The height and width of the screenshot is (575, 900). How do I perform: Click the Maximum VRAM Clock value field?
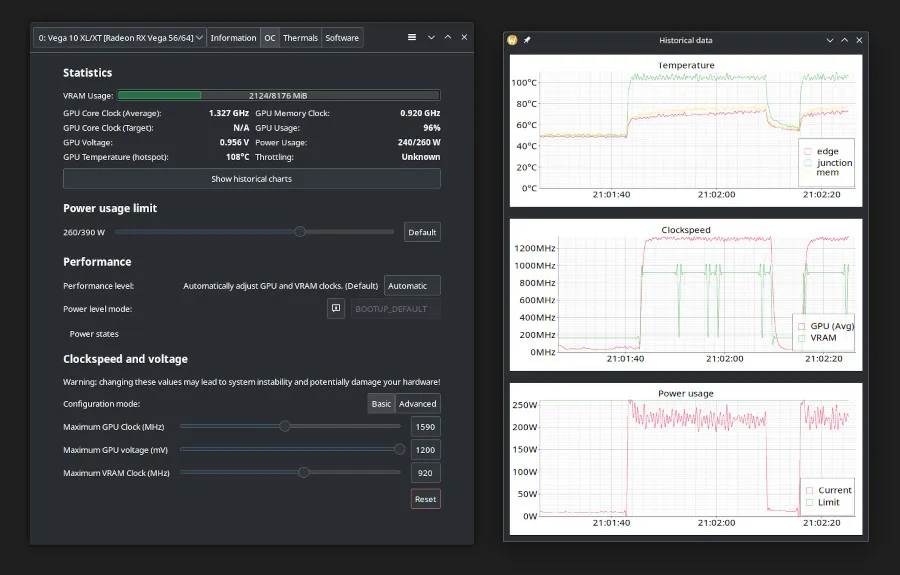point(425,473)
